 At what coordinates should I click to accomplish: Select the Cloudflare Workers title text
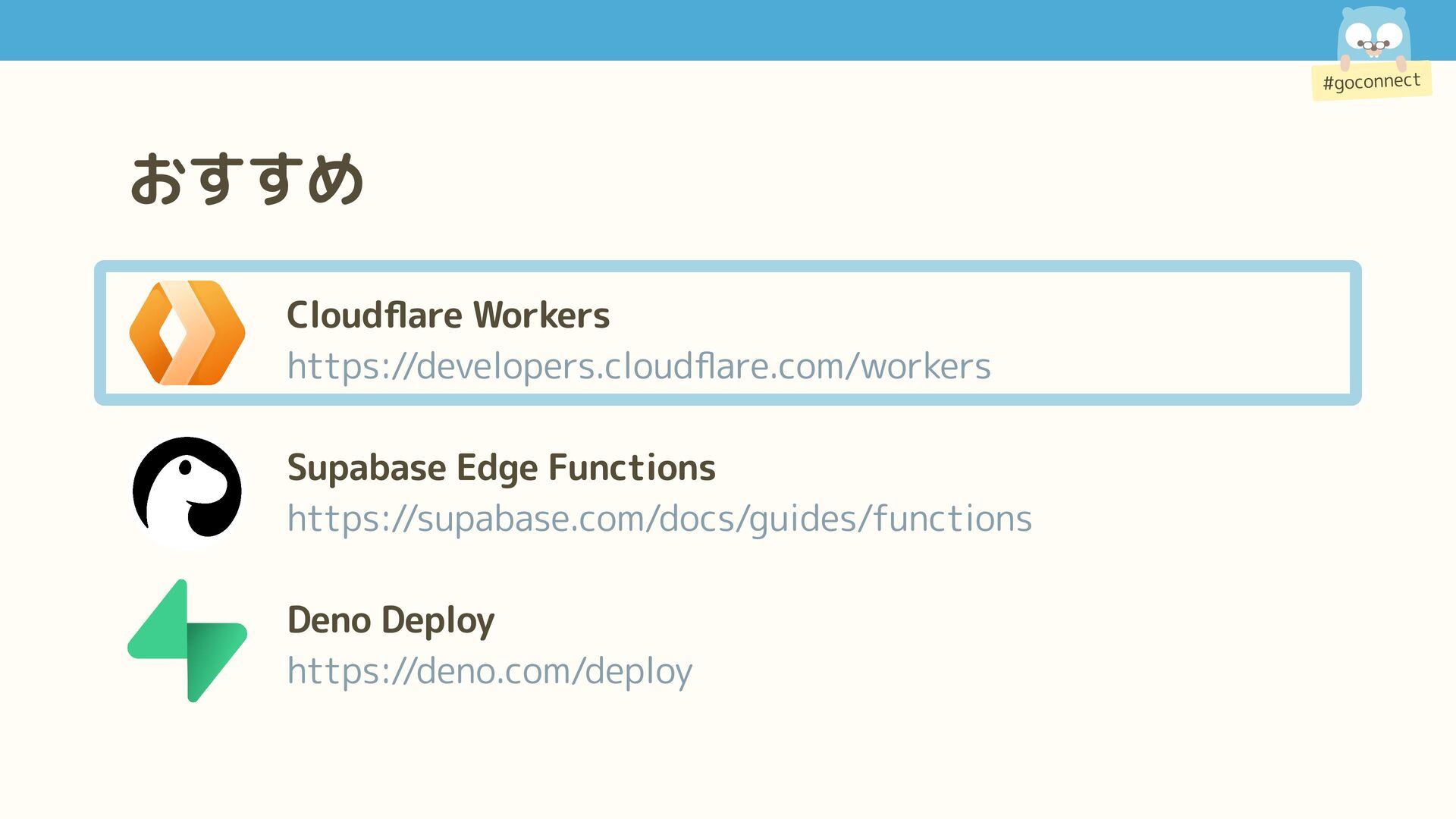(x=447, y=315)
